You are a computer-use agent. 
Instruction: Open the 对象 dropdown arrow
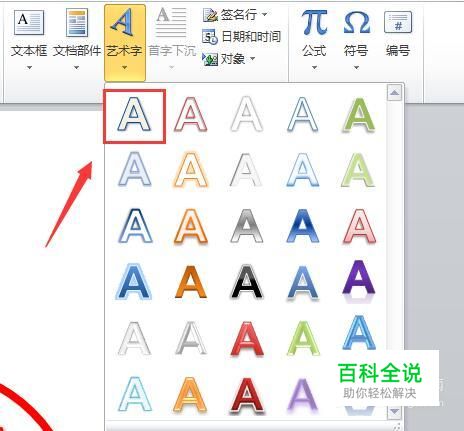pos(253,59)
